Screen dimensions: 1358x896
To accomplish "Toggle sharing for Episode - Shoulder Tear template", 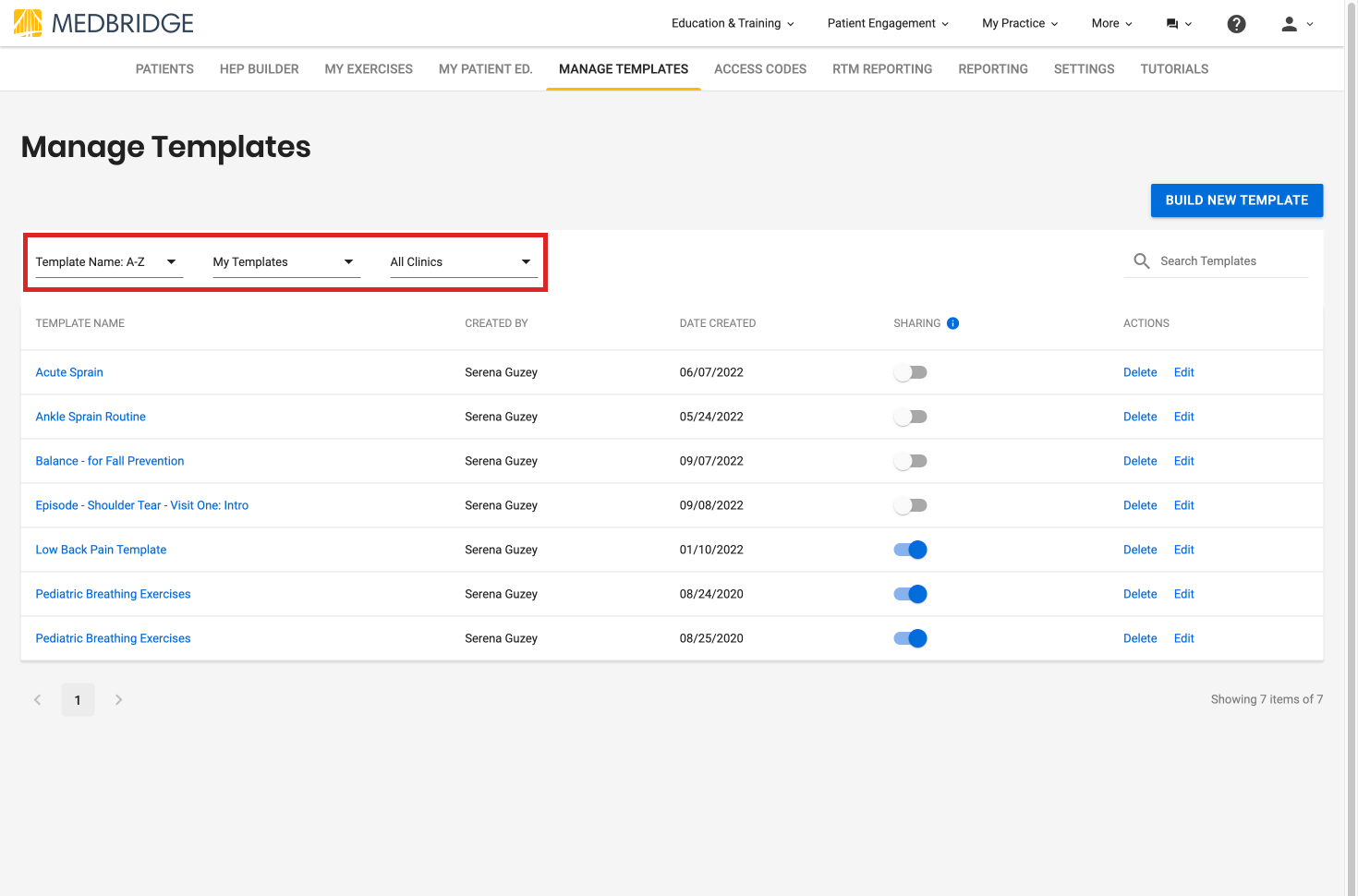I will coord(910,505).
